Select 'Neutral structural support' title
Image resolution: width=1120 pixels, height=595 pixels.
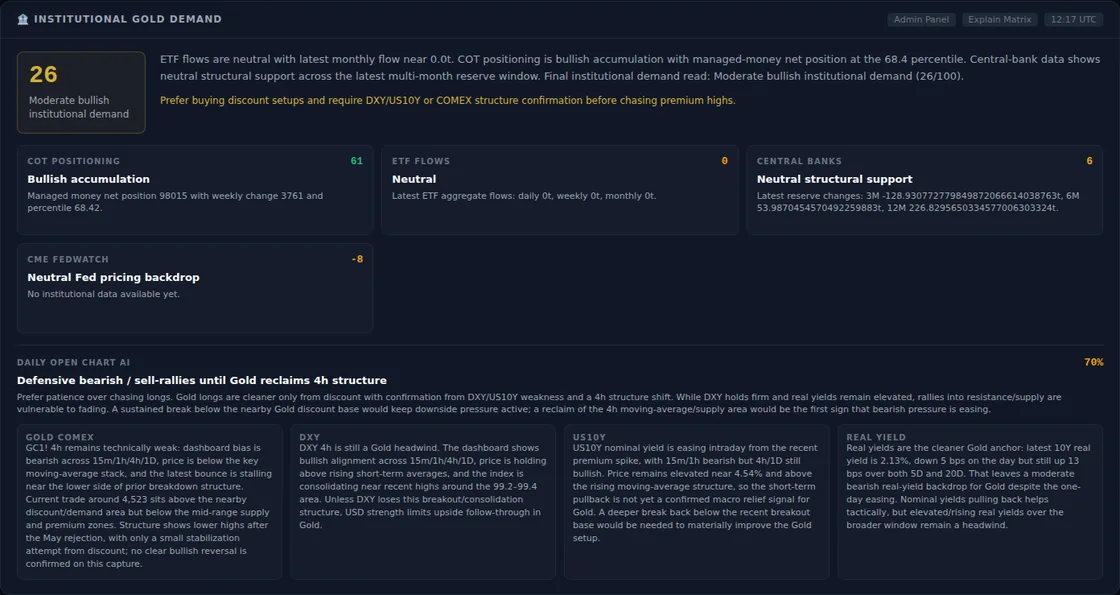pos(834,179)
